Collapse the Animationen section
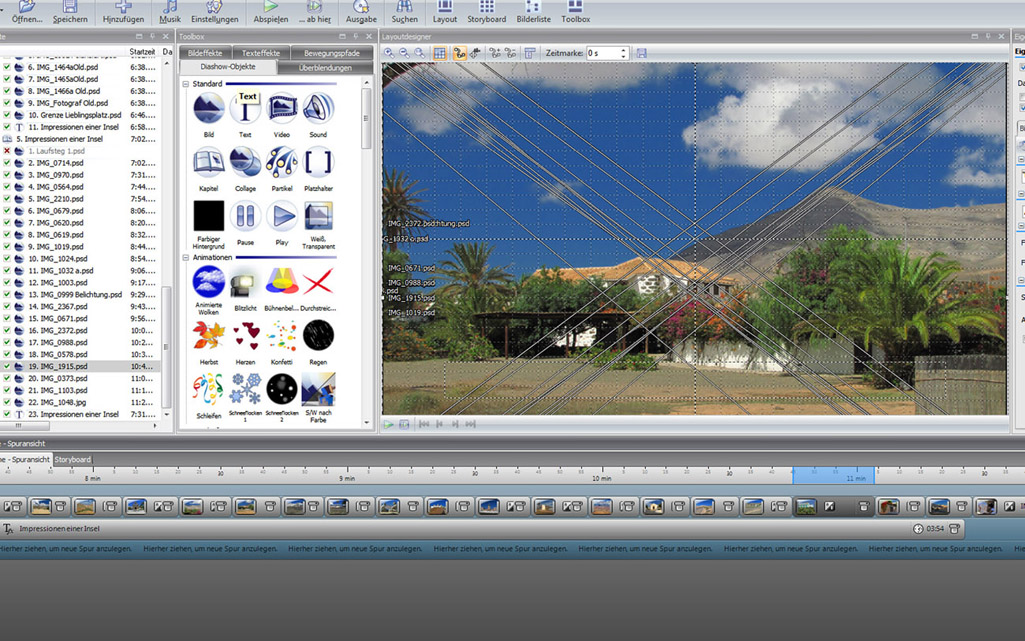This screenshot has height=641, width=1025. pyautogui.click(x=186, y=258)
